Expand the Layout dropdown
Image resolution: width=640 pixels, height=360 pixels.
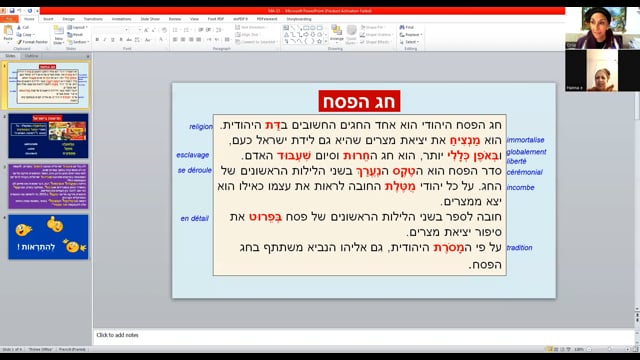(x=78, y=27)
